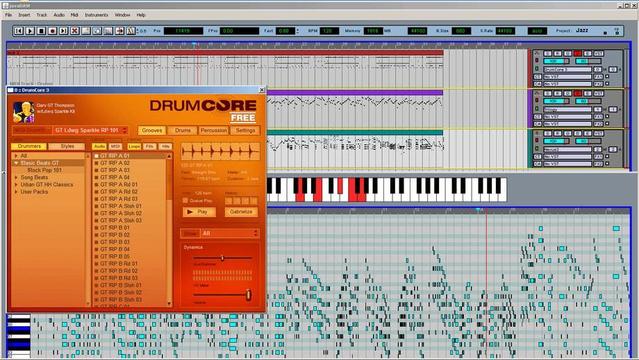639x360 pixels.
Task: Click the toolbar icon right of red X
Action: click(86, 31)
